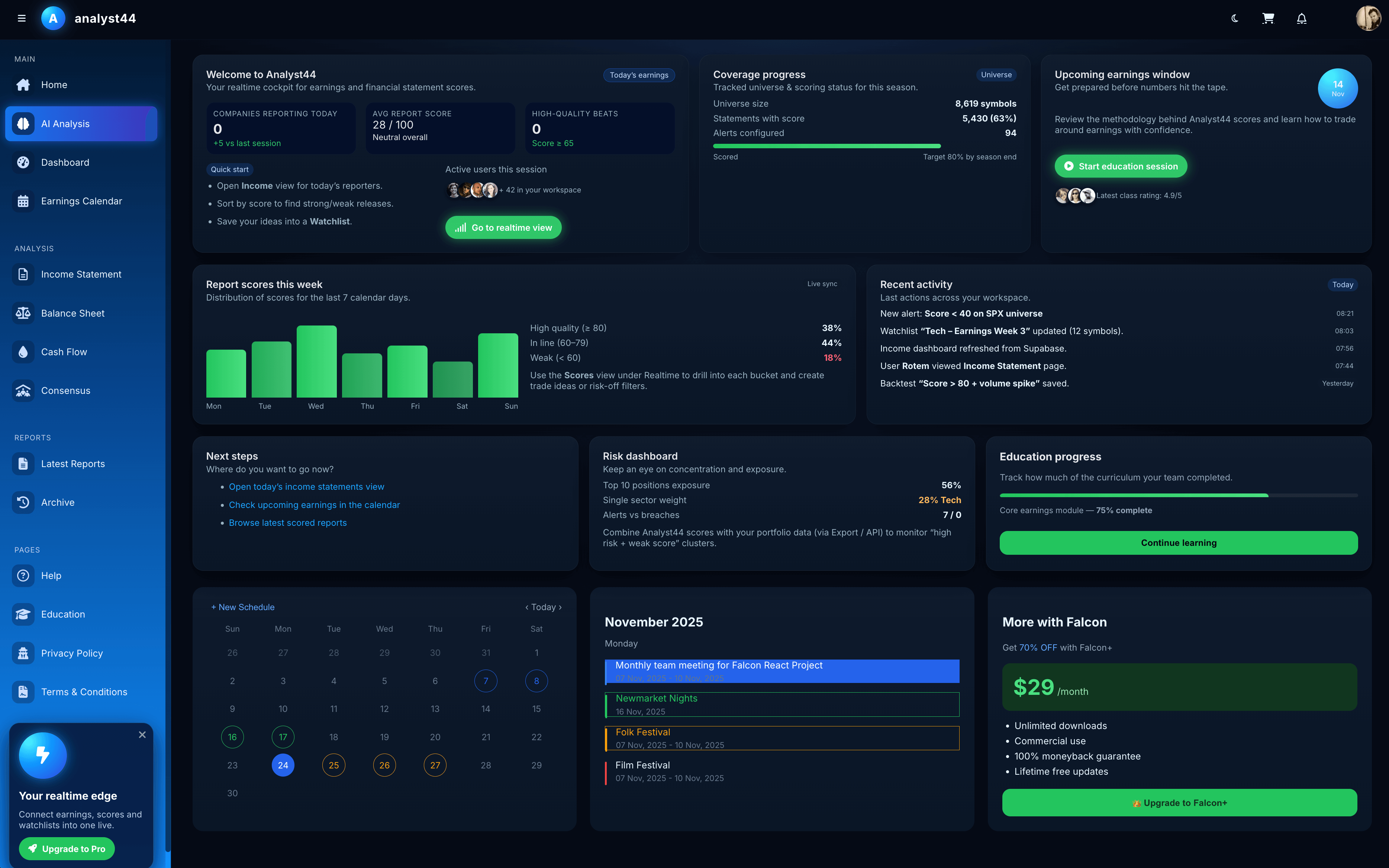Image resolution: width=1389 pixels, height=868 pixels.
Task: Select November 24 on the schedule calendar
Action: (283, 765)
